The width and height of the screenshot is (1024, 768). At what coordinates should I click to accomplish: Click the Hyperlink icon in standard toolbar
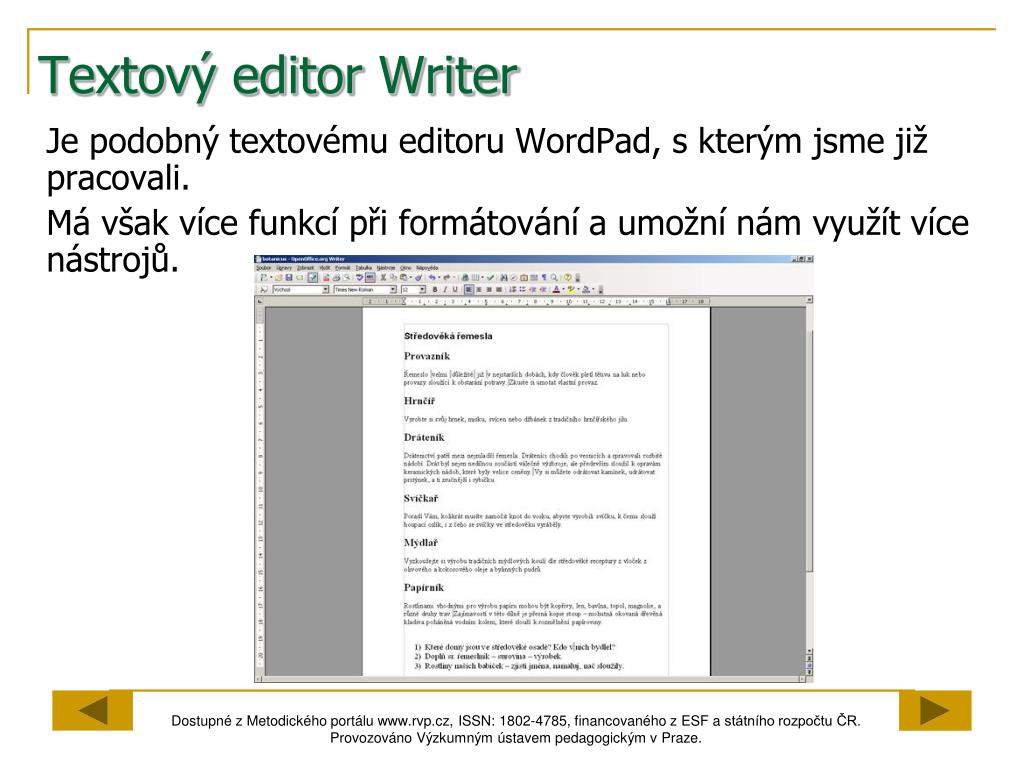[465, 277]
